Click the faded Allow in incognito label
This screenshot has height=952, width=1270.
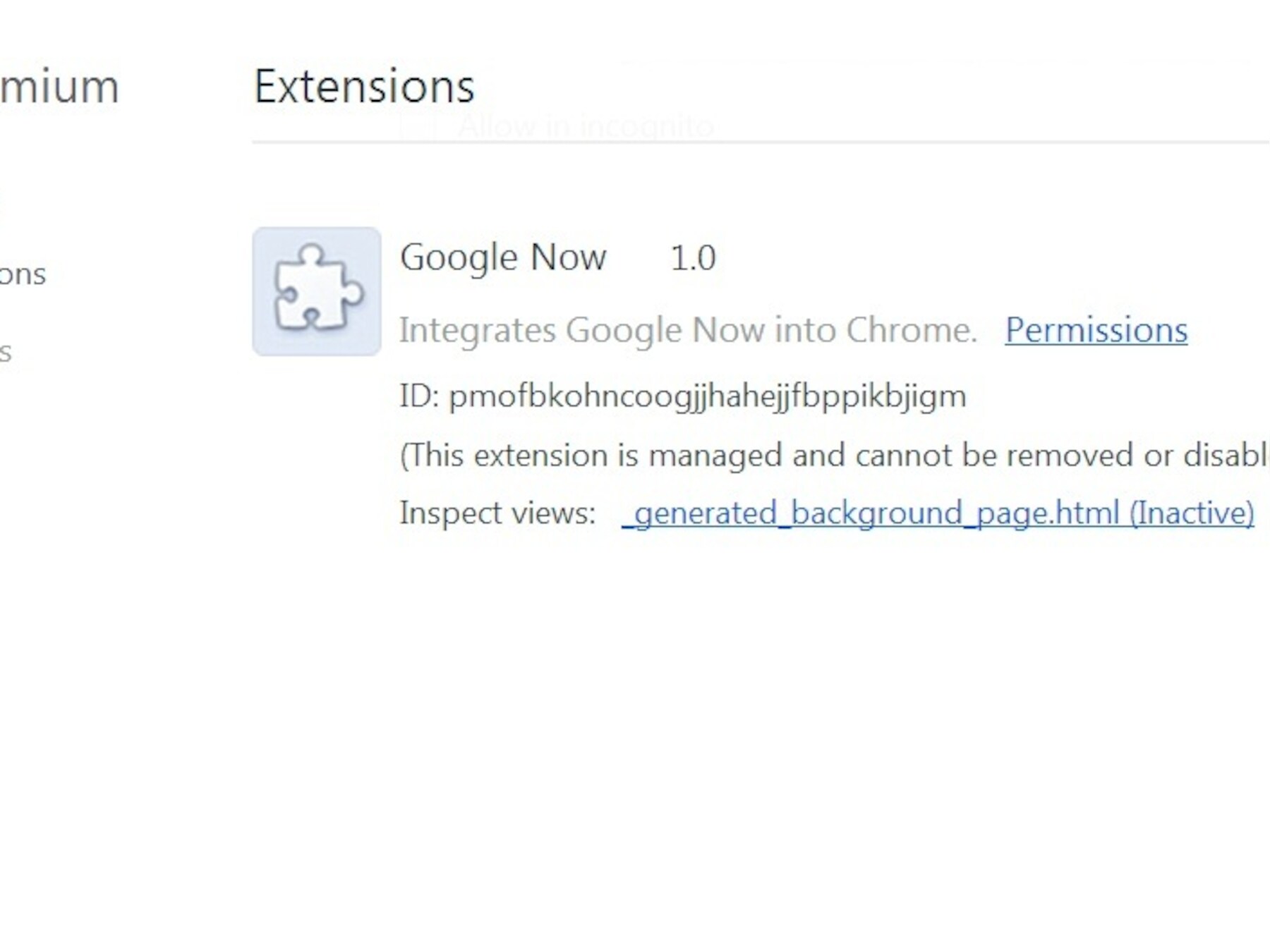pyautogui.click(x=586, y=126)
